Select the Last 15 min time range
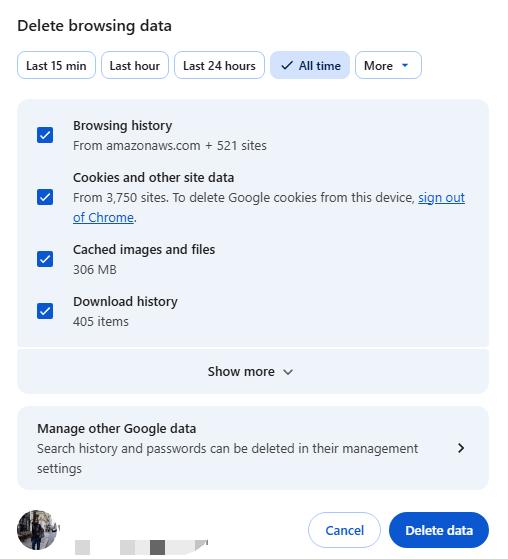The image size is (508, 559). pos(56,65)
